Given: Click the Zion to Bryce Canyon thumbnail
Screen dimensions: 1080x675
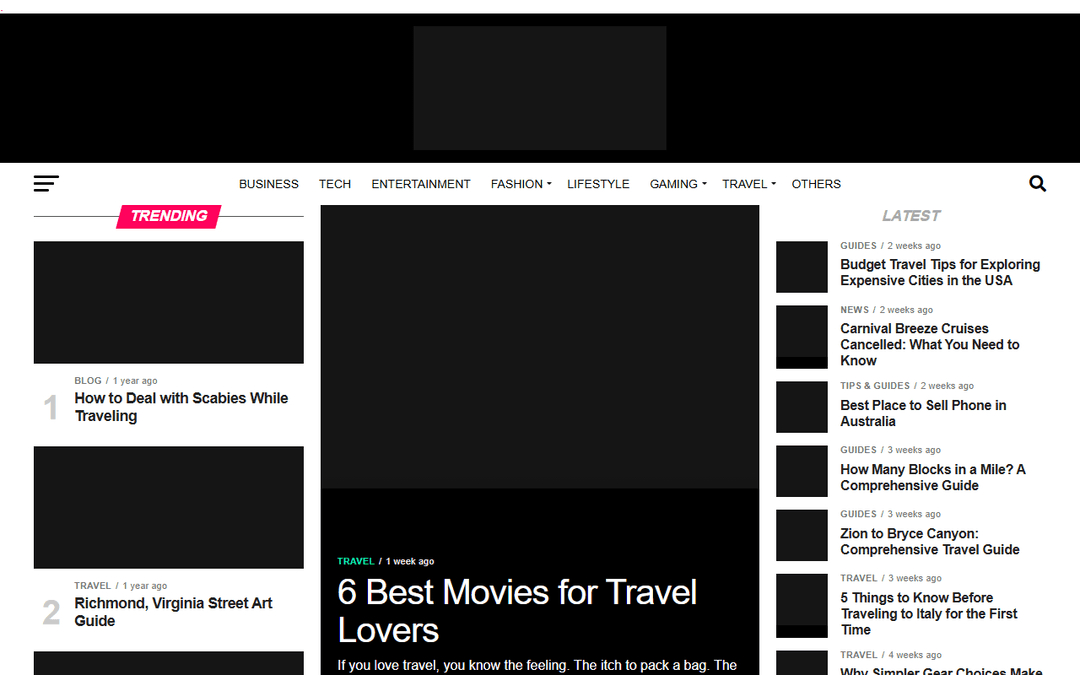Looking at the screenshot, I should (802, 535).
